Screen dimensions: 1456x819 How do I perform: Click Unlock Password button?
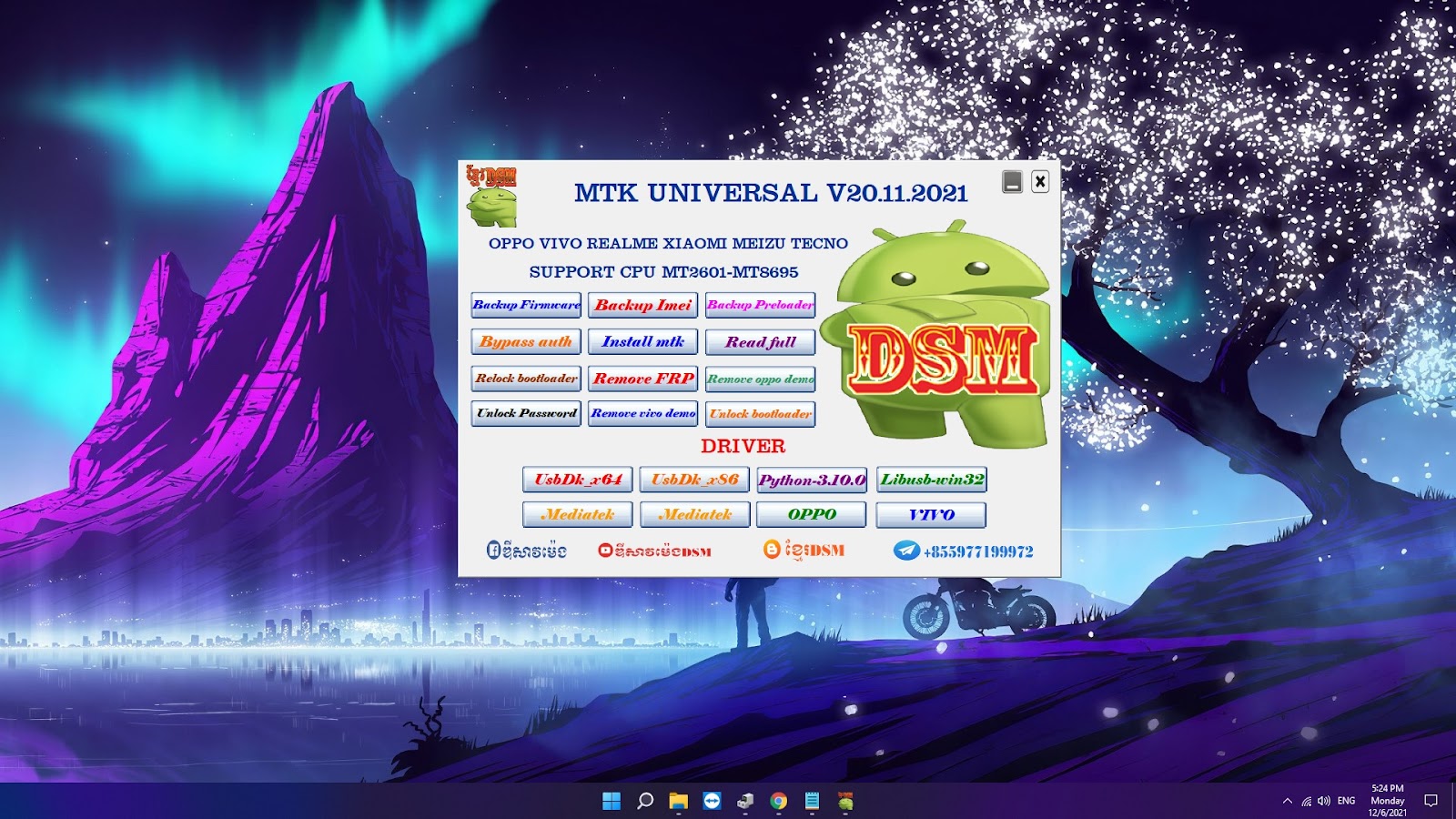pos(526,413)
